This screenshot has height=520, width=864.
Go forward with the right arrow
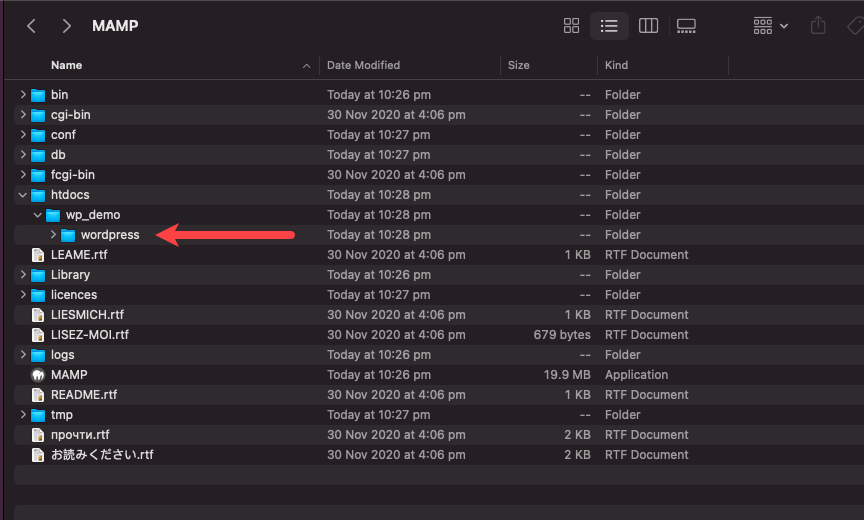coord(66,26)
